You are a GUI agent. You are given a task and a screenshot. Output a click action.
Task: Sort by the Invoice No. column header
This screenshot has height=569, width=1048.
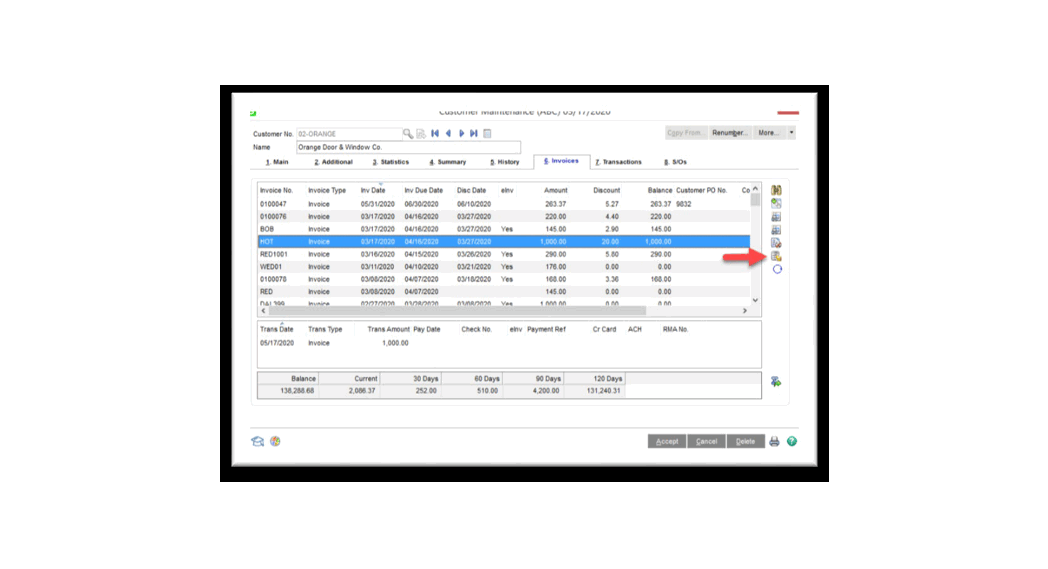pos(277,191)
